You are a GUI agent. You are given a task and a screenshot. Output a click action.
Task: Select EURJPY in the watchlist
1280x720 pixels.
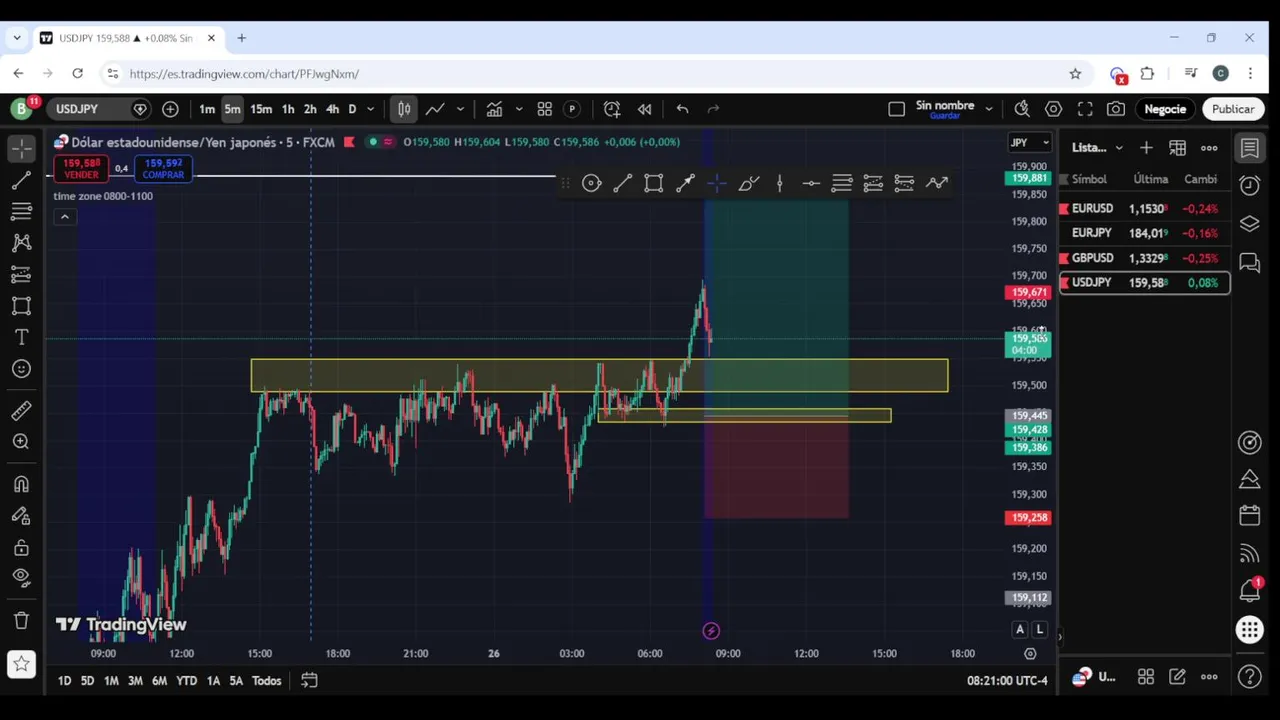1145,233
